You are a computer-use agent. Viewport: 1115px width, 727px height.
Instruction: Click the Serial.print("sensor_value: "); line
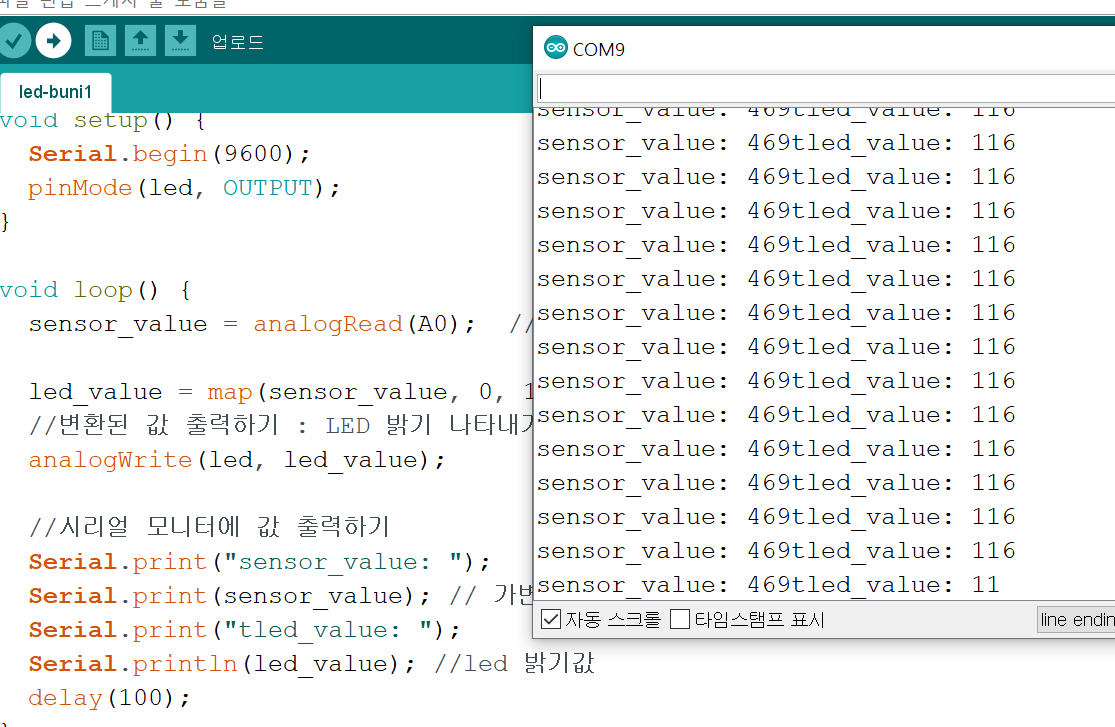click(x=260, y=562)
